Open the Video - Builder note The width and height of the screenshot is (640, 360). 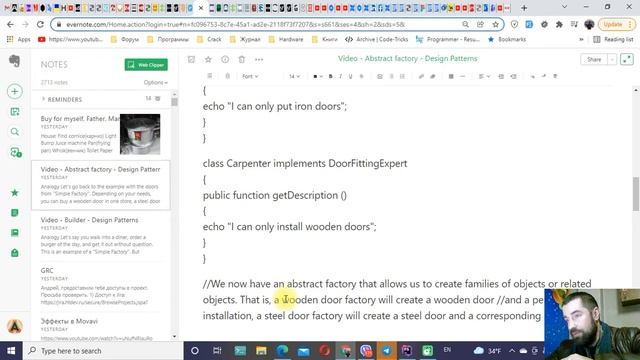(x=100, y=236)
